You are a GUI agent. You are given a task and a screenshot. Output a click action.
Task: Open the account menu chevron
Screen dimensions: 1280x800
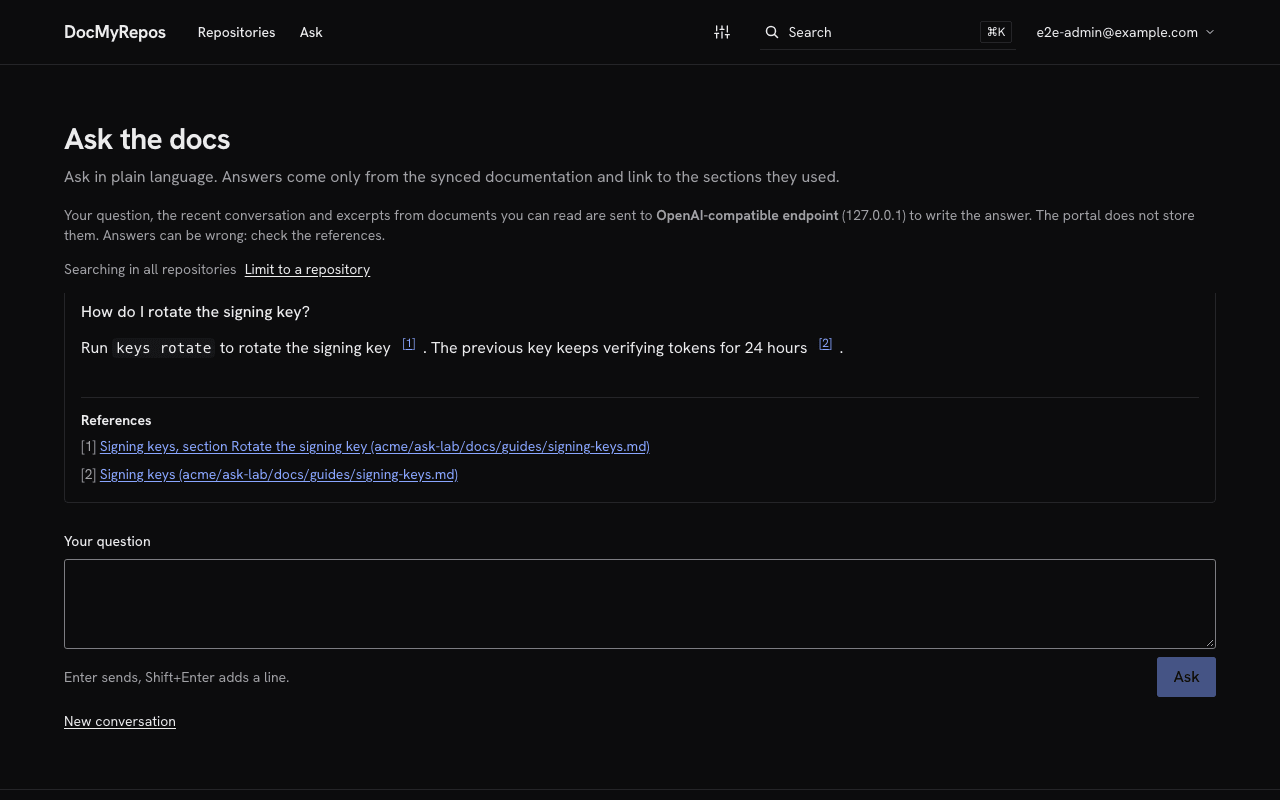point(1210,32)
